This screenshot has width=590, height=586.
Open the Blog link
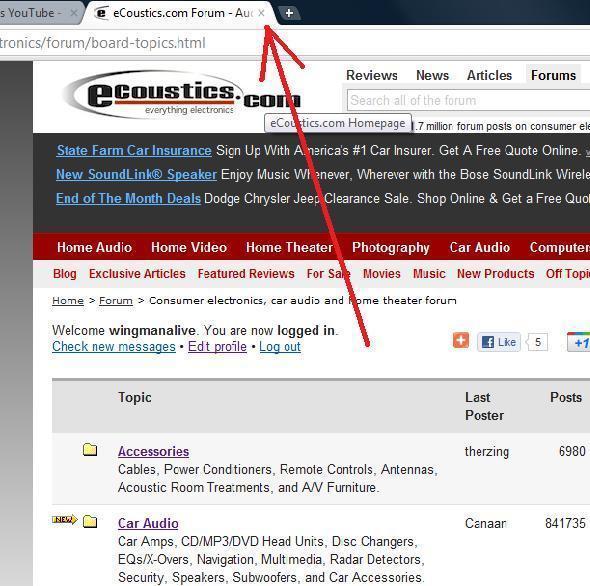coord(65,274)
